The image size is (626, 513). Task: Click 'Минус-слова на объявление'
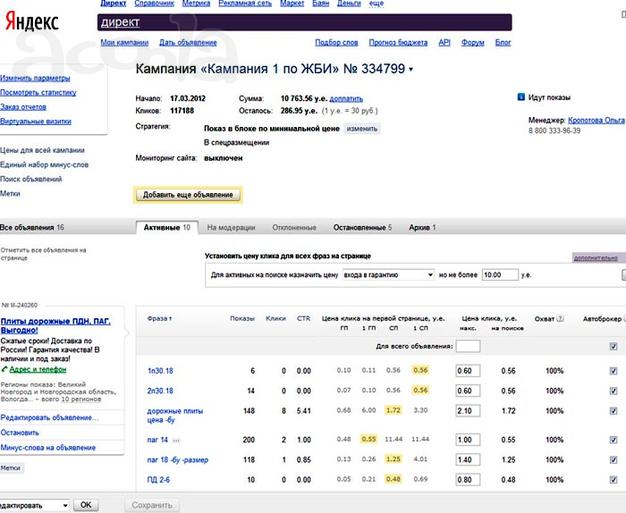(x=48, y=448)
